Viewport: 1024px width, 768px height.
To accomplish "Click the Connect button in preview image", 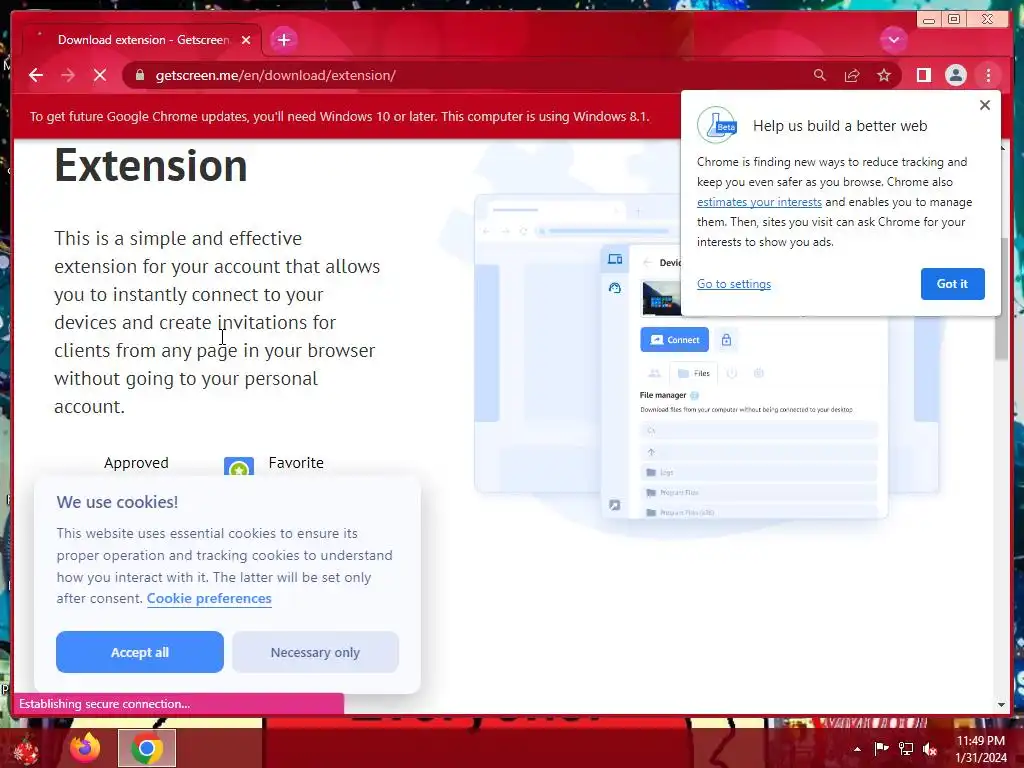I will click(674, 340).
